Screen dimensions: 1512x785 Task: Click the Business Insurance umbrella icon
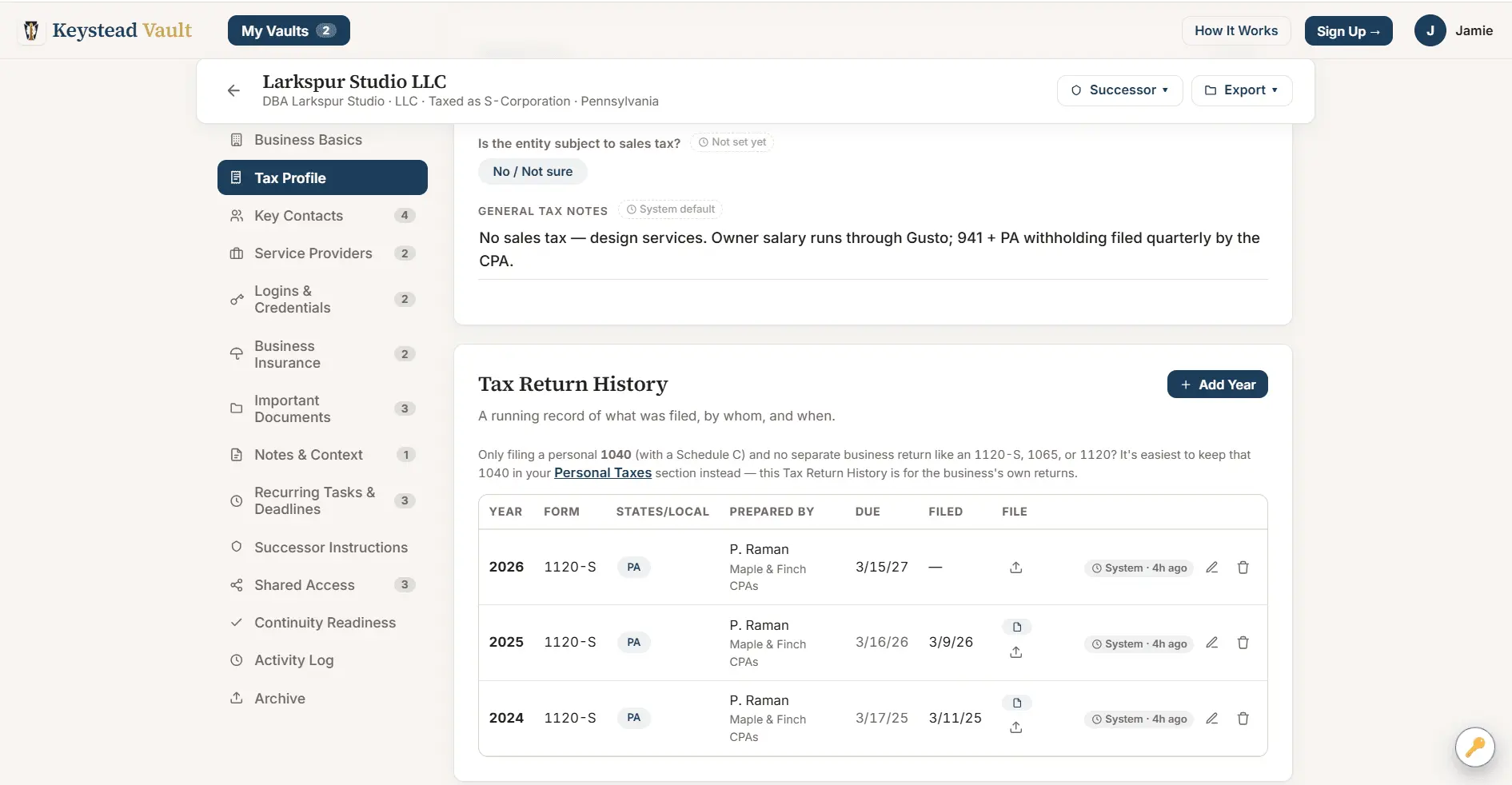click(x=237, y=354)
